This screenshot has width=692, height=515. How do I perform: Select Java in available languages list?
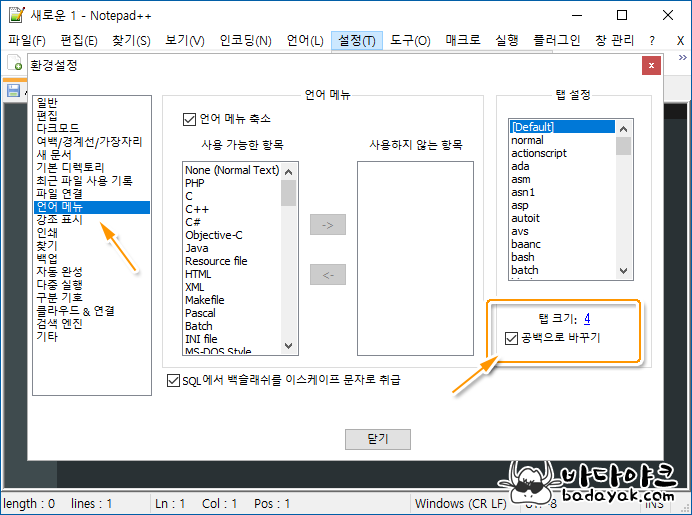pyautogui.click(x=232, y=248)
